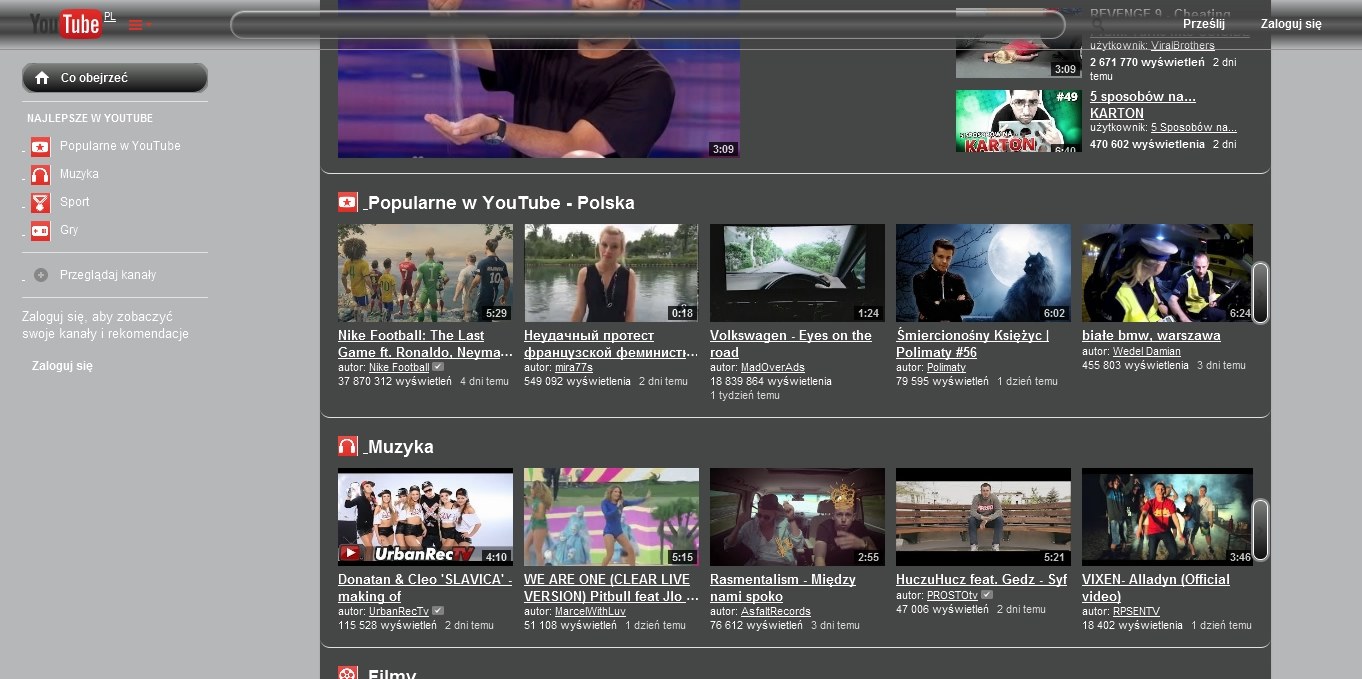Open UrbanRecTv author link
The image size is (1362, 679).
click(x=399, y=611)
